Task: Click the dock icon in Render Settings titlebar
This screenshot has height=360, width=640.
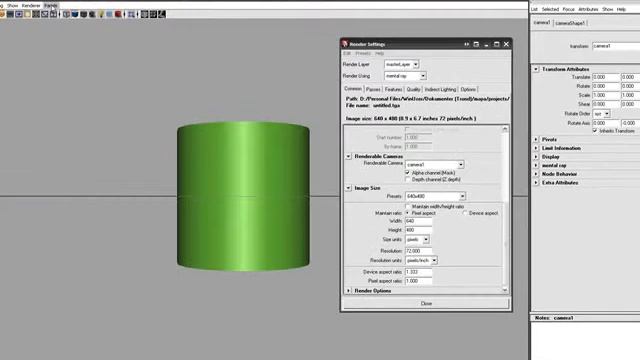Action: pos(476,44)
